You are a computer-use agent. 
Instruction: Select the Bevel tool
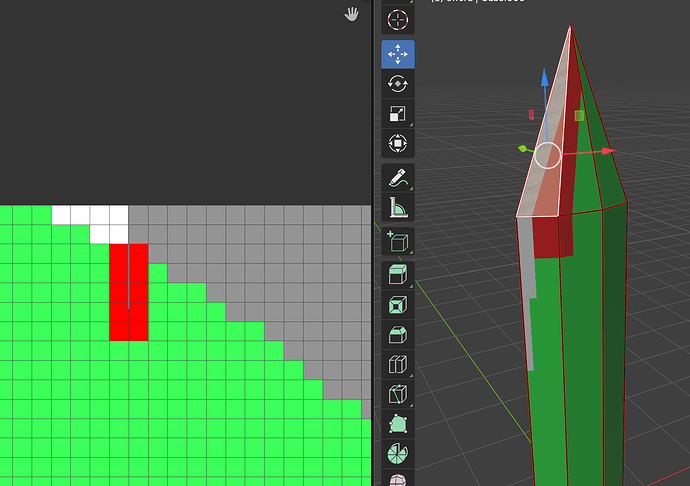pos(398,335)
